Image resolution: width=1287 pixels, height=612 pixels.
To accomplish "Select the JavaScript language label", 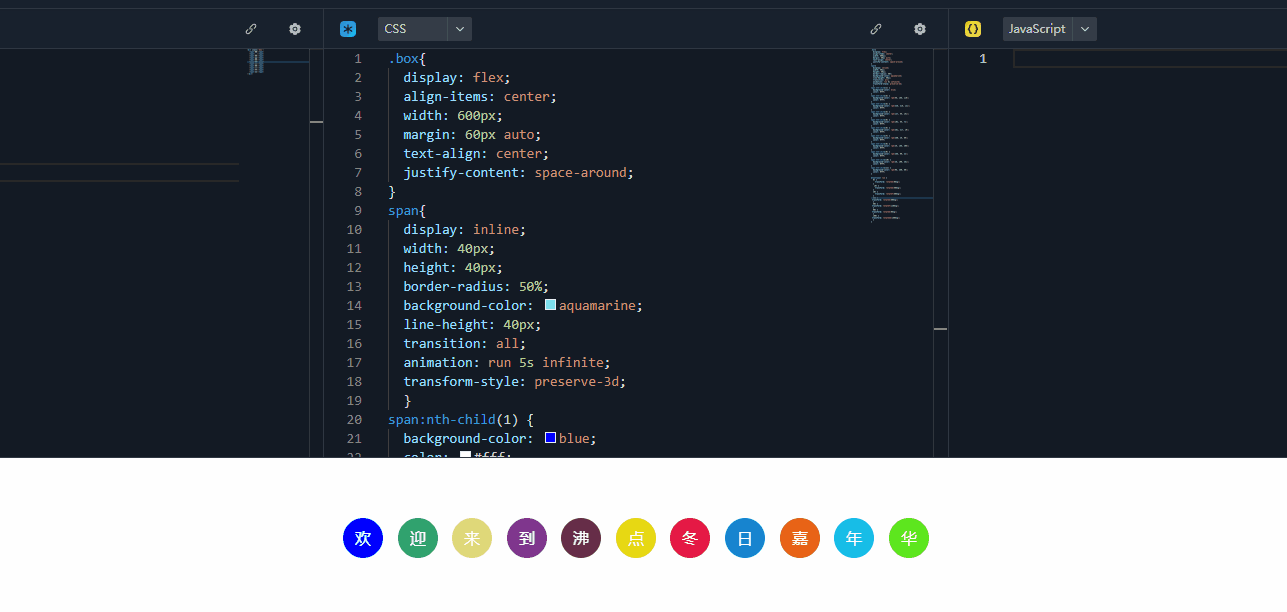I will [1037, 29].
